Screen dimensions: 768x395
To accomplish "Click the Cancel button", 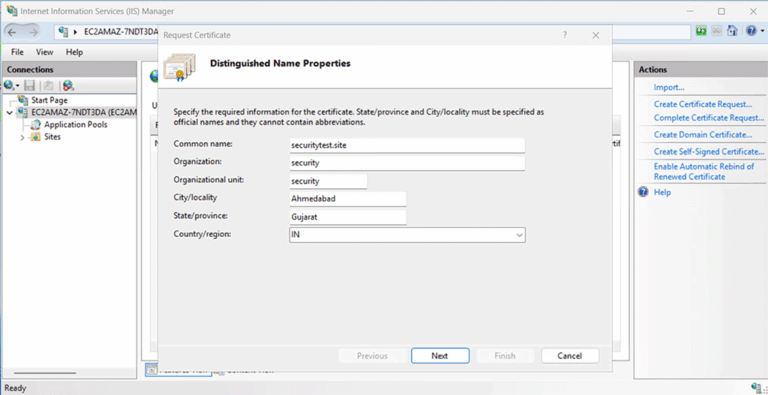I will coord(570,356).
